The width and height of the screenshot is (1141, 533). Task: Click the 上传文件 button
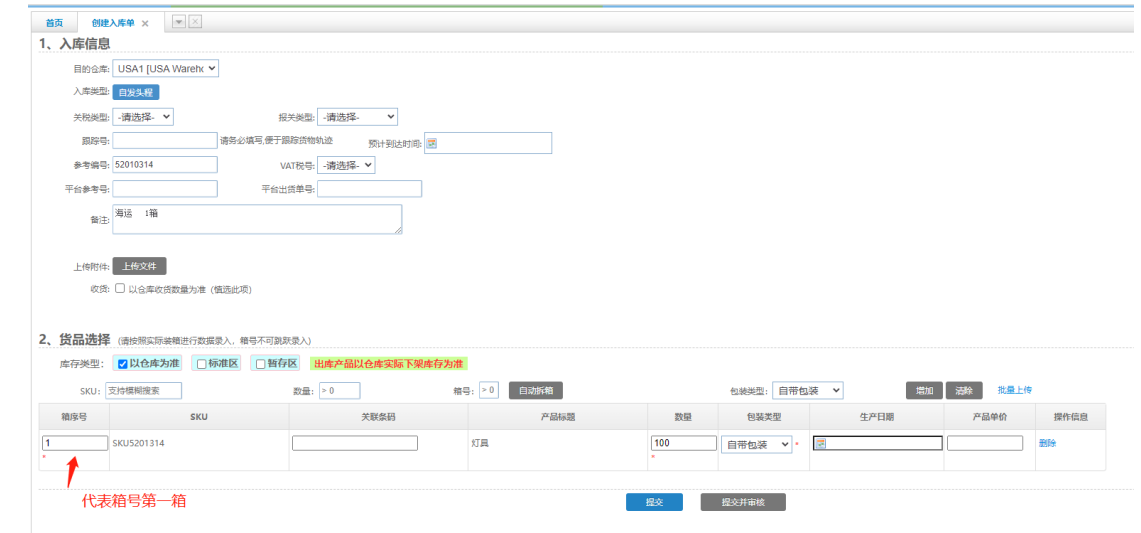(x=139, y=266)
